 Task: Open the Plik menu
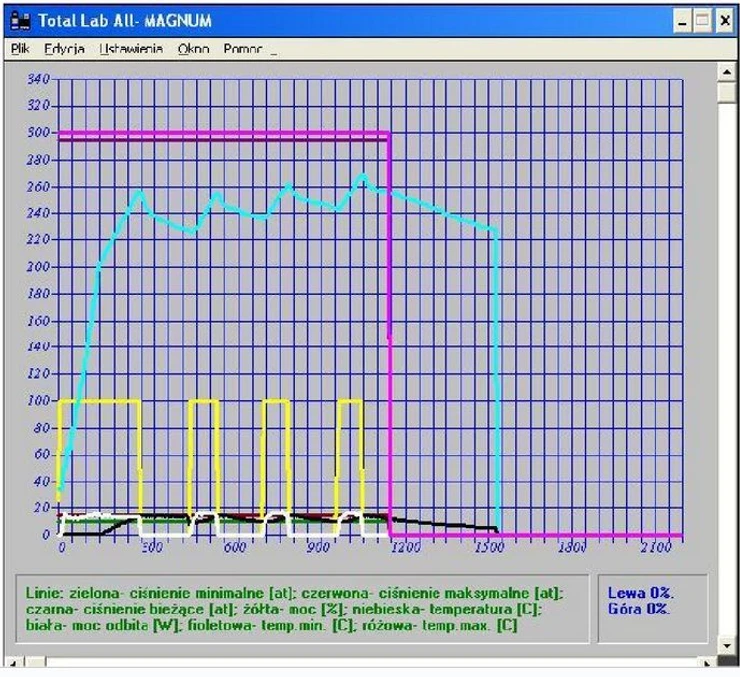point(20,48)
